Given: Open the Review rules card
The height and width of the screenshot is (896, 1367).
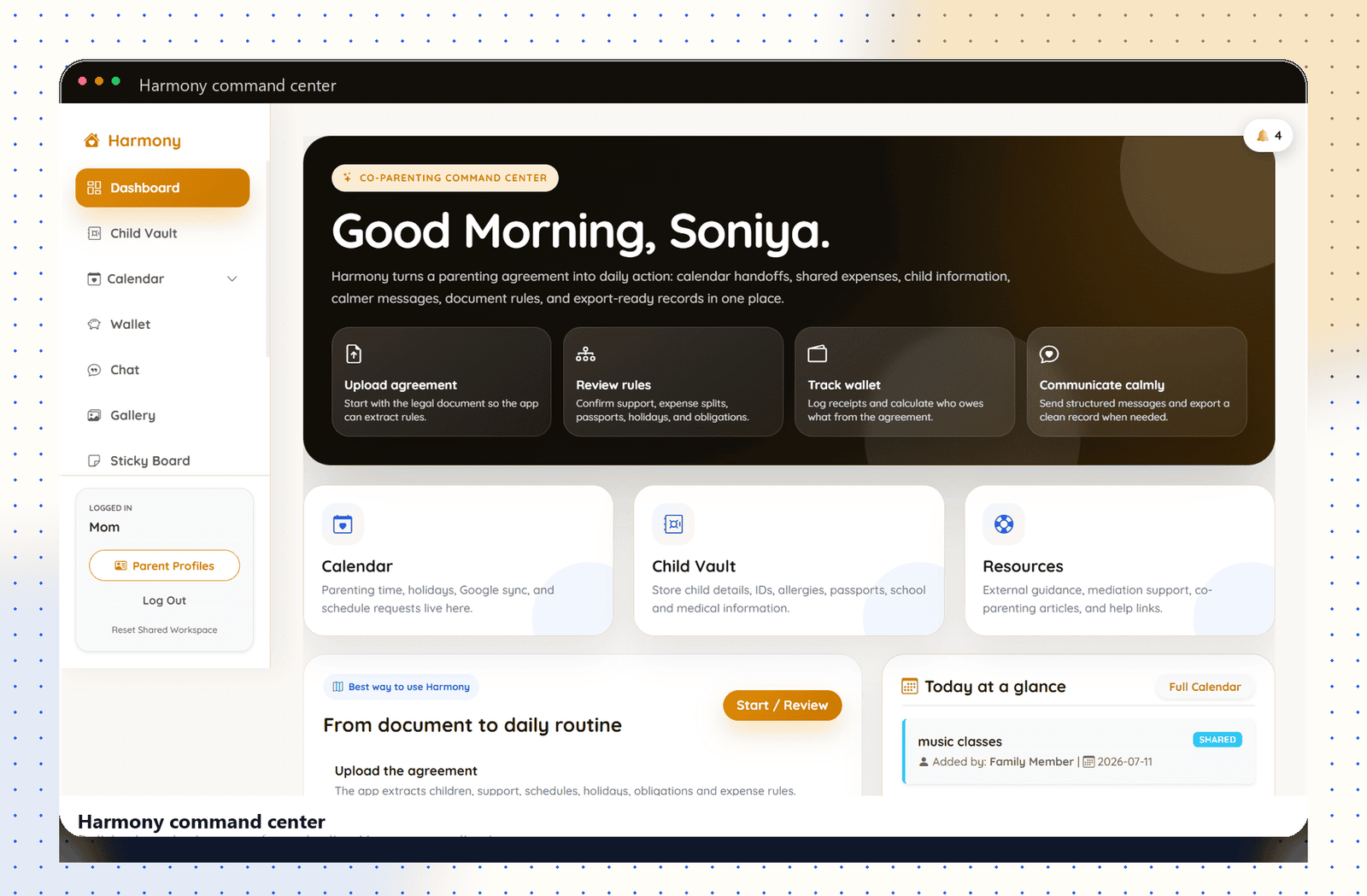Looking at the screenshot, I should [x=673, y=382].
